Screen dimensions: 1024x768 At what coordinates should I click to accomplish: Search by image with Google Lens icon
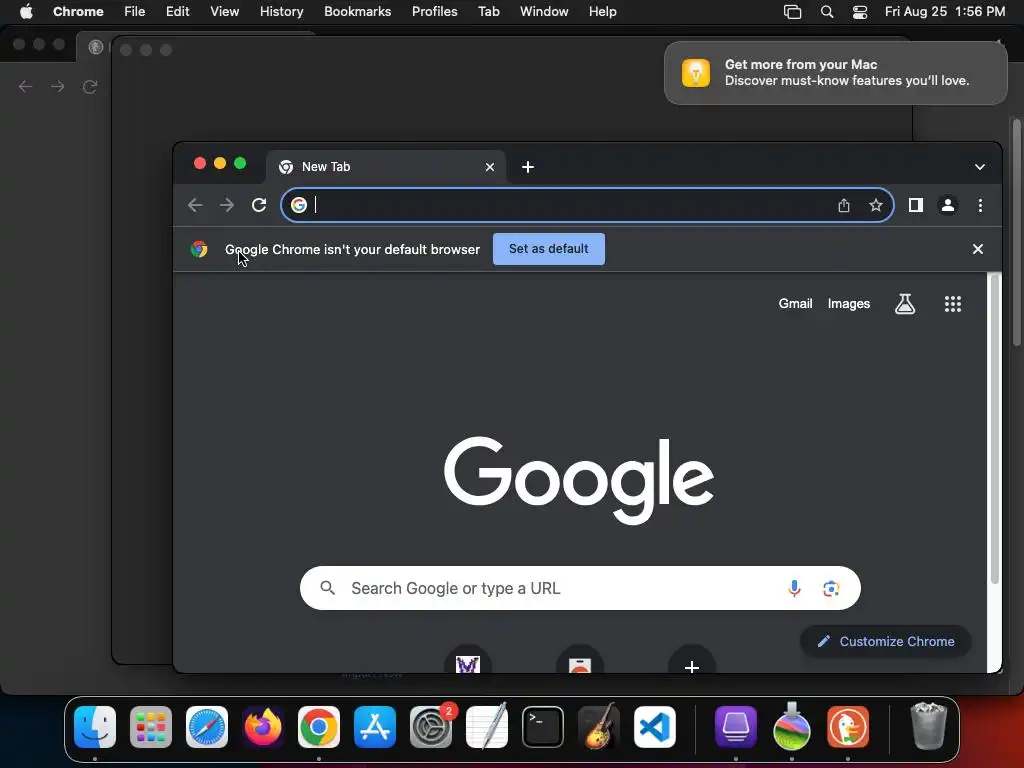831,588
